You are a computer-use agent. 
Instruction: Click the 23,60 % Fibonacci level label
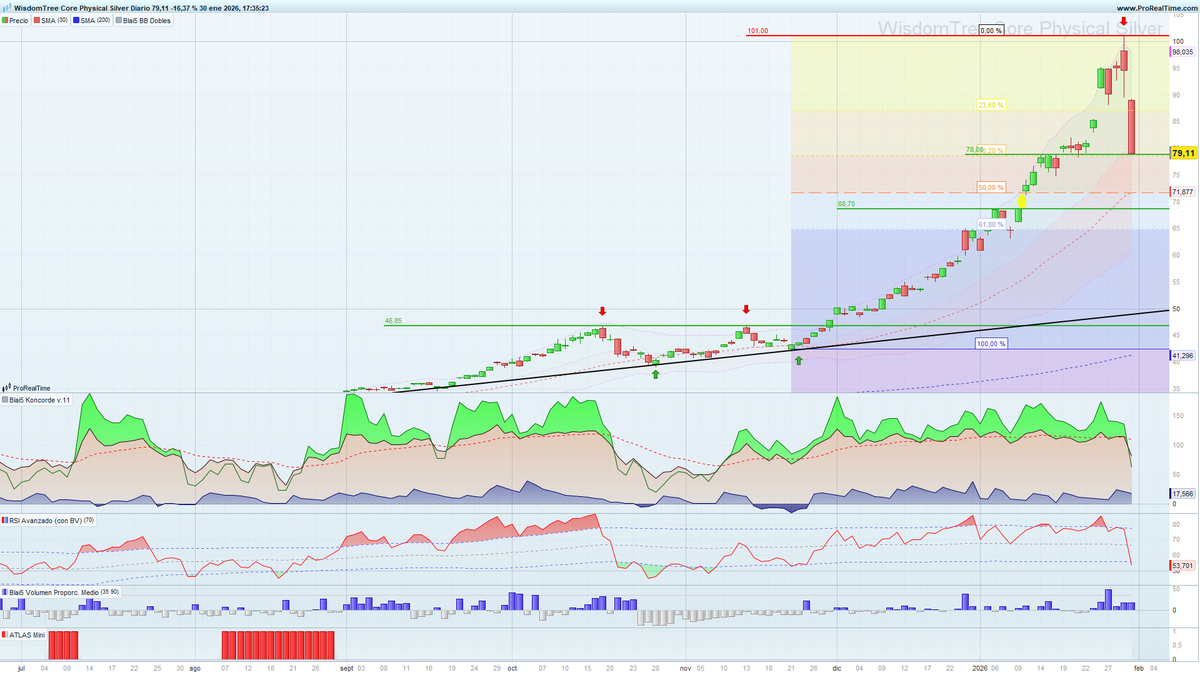[990, 105]
